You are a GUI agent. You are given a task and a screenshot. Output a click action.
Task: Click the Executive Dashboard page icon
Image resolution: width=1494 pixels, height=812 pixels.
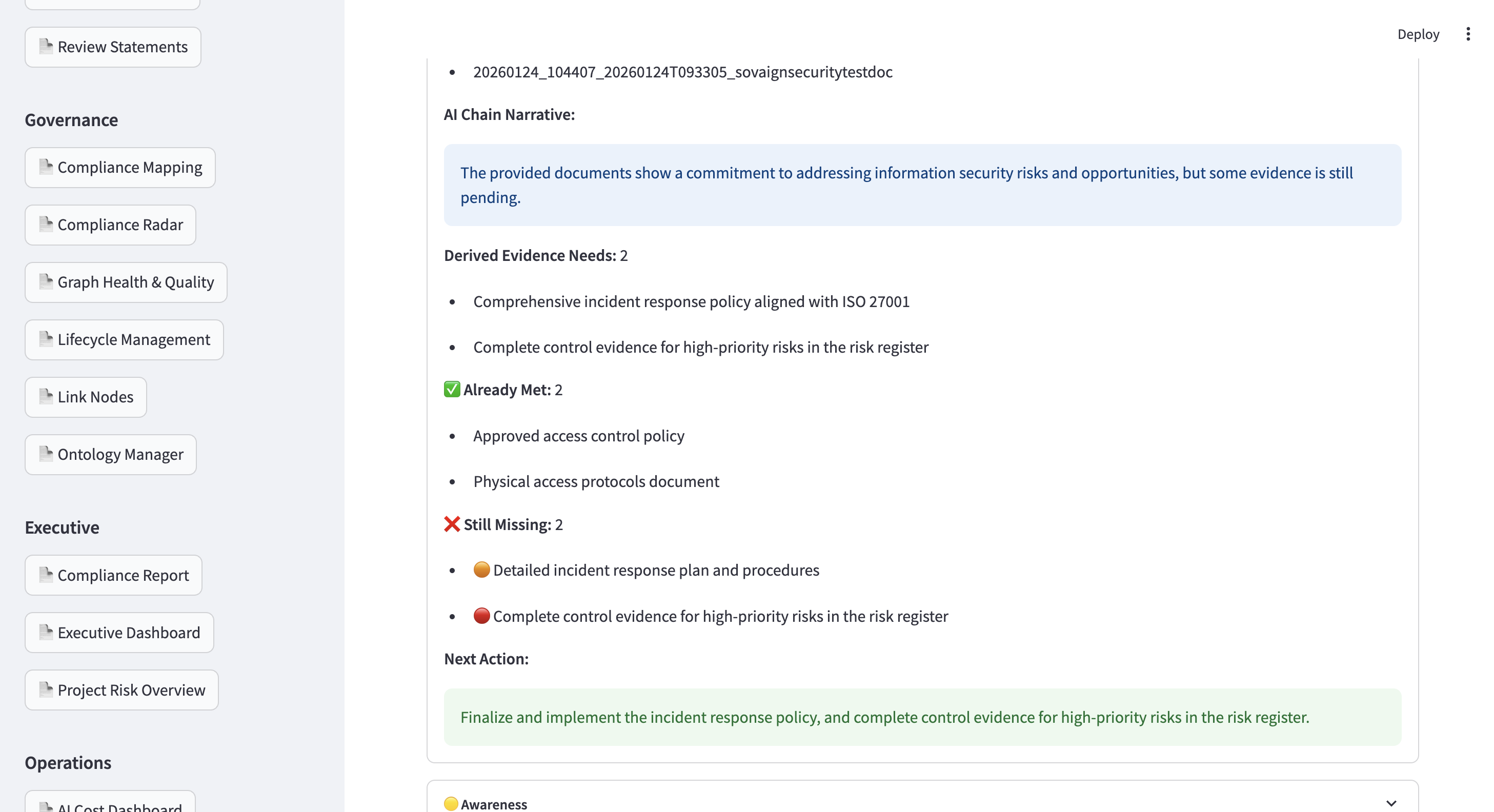click(x=45, y=632)
